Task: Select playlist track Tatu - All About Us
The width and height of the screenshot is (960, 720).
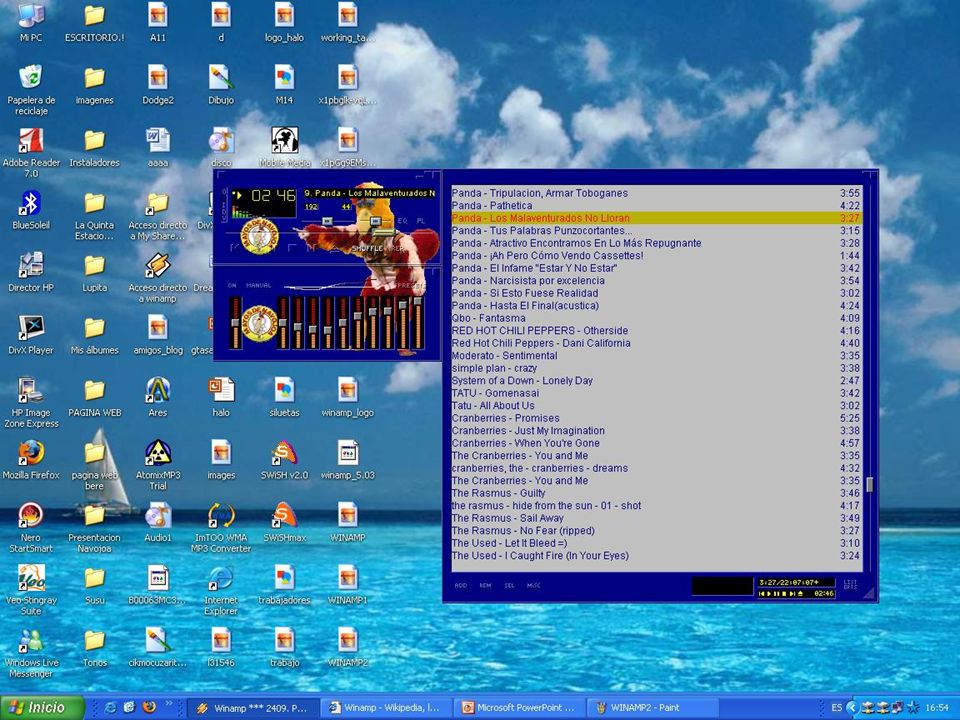Action: [x=656, y=405]
